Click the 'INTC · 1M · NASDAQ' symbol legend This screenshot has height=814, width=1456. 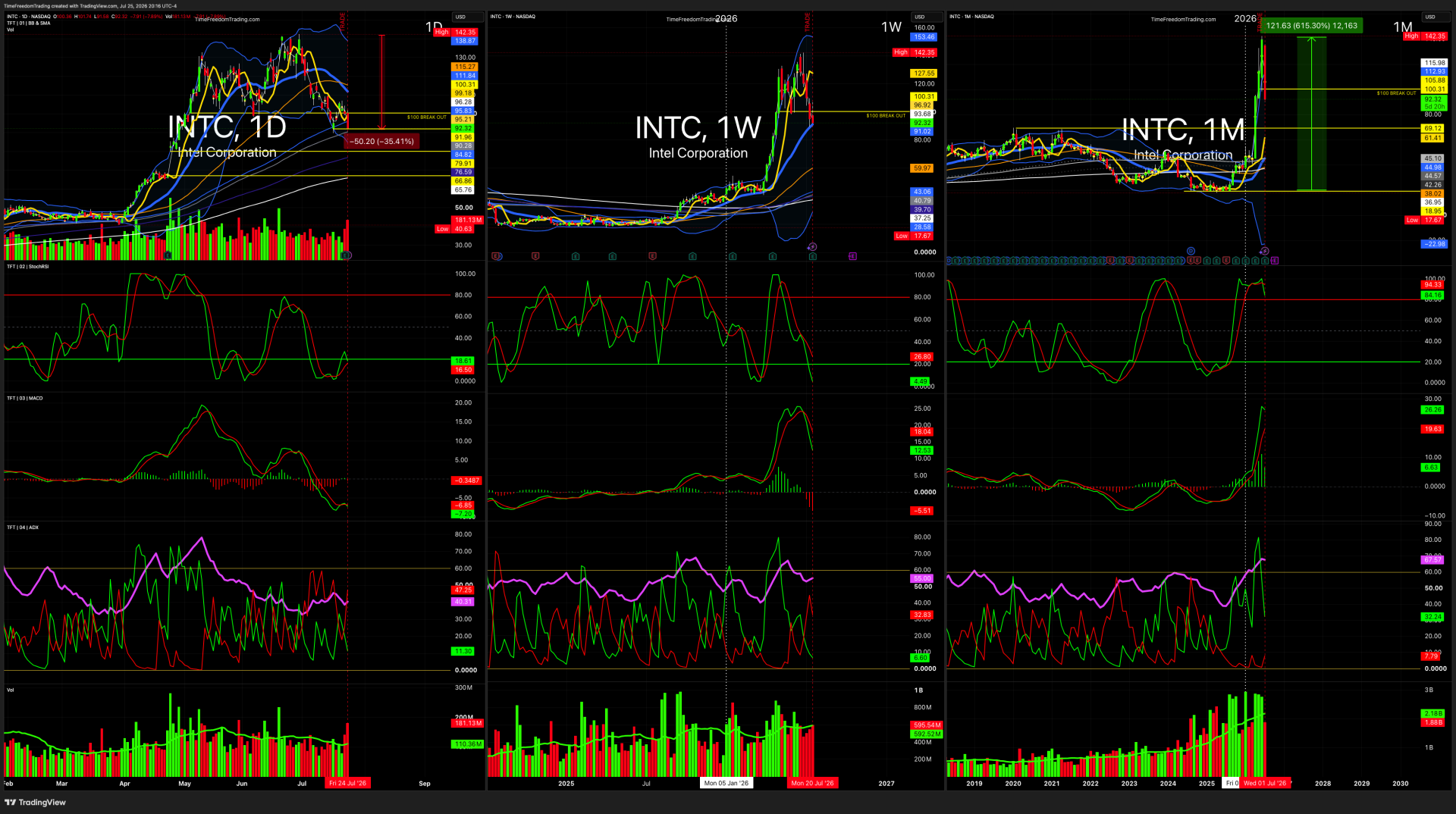pyautogui.click(x=971, y=17)
